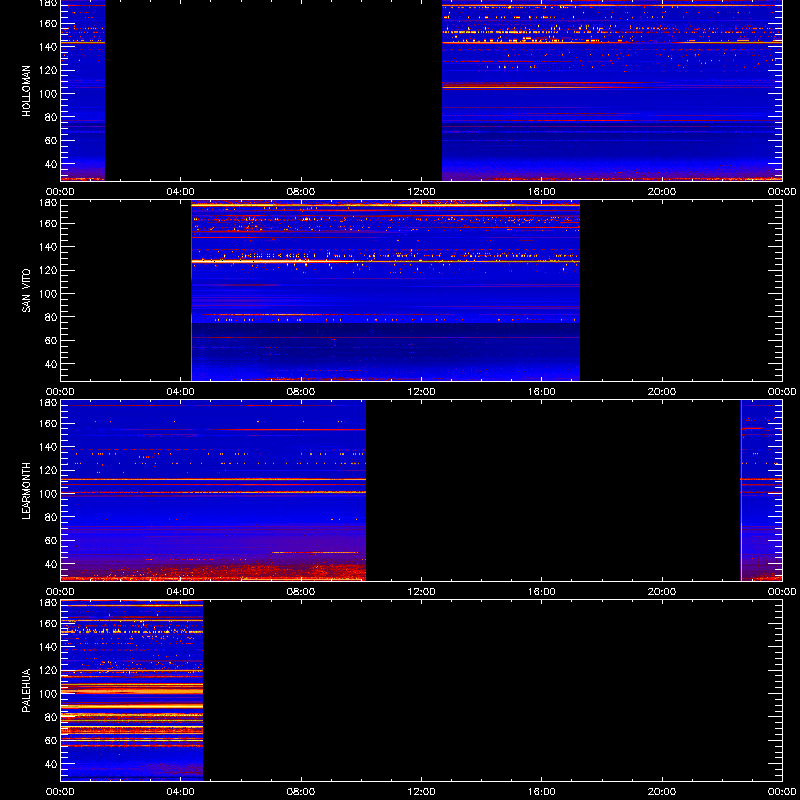Click Learmonth spectrogram data before 10:00
Image resolution: width=800 pixels, height=800 pixels.
(x=213, y=491)
